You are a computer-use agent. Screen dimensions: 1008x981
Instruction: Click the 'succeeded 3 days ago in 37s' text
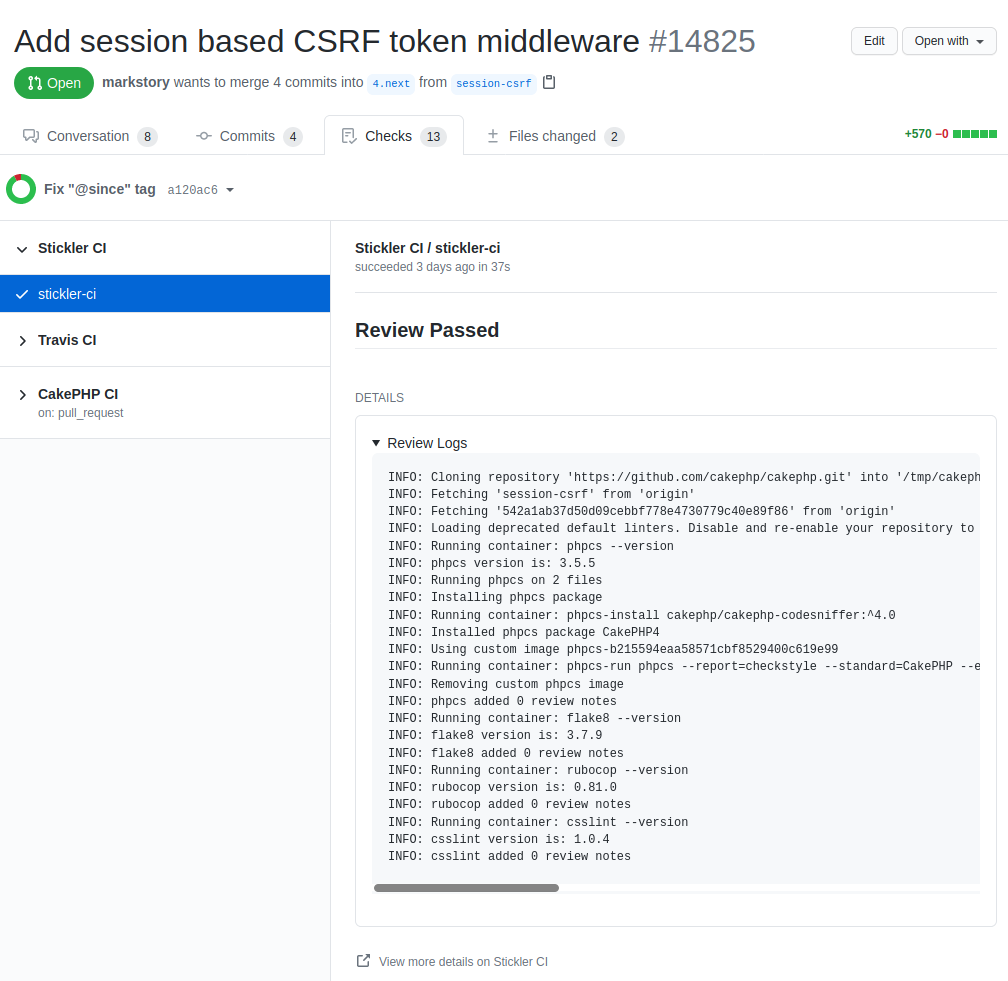click(x=433, y=267)
